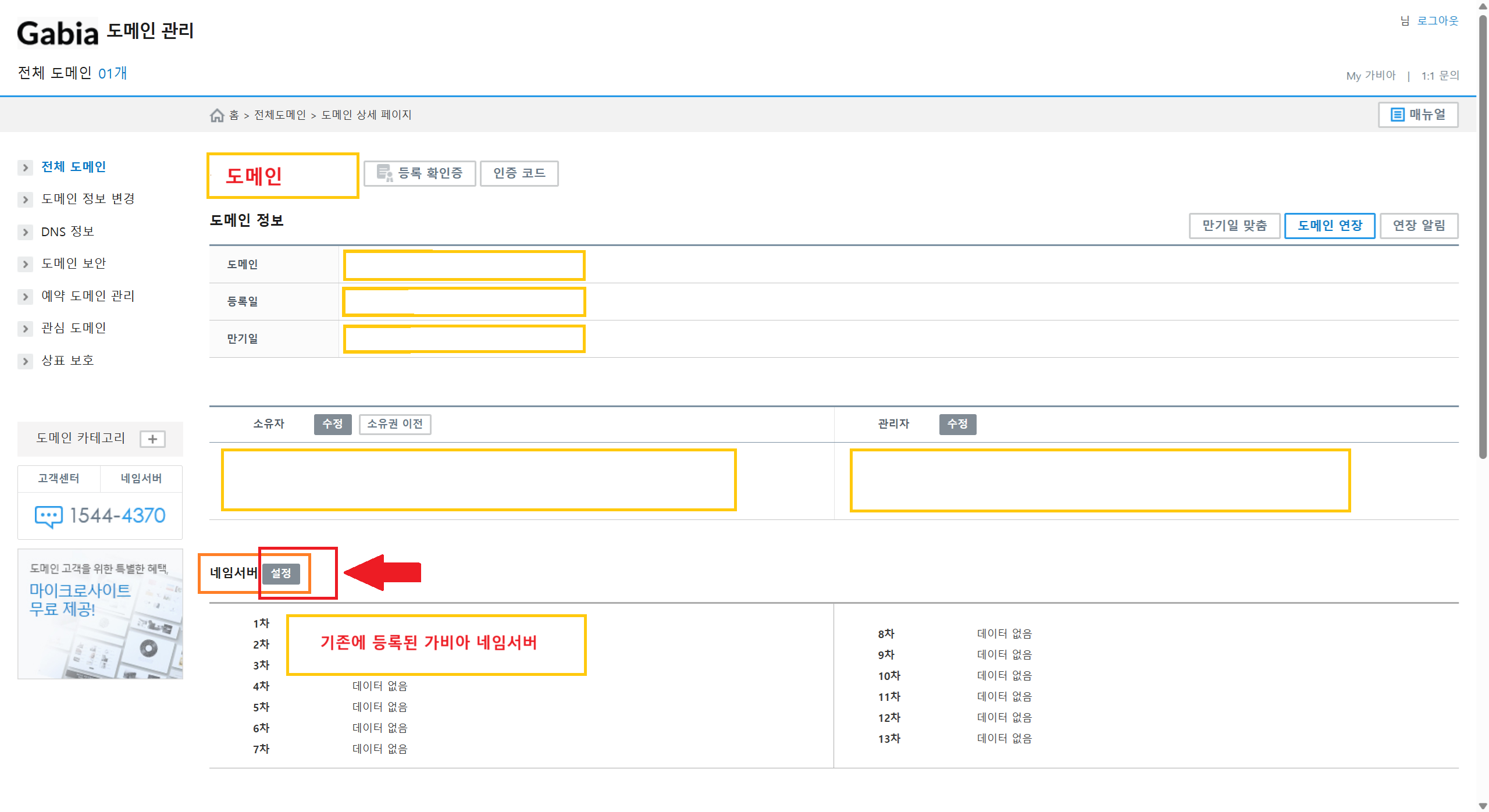1489x812 pixels.
Task: Click the plus icon beside 도메인 카테고리
Action: click(152, 439)
